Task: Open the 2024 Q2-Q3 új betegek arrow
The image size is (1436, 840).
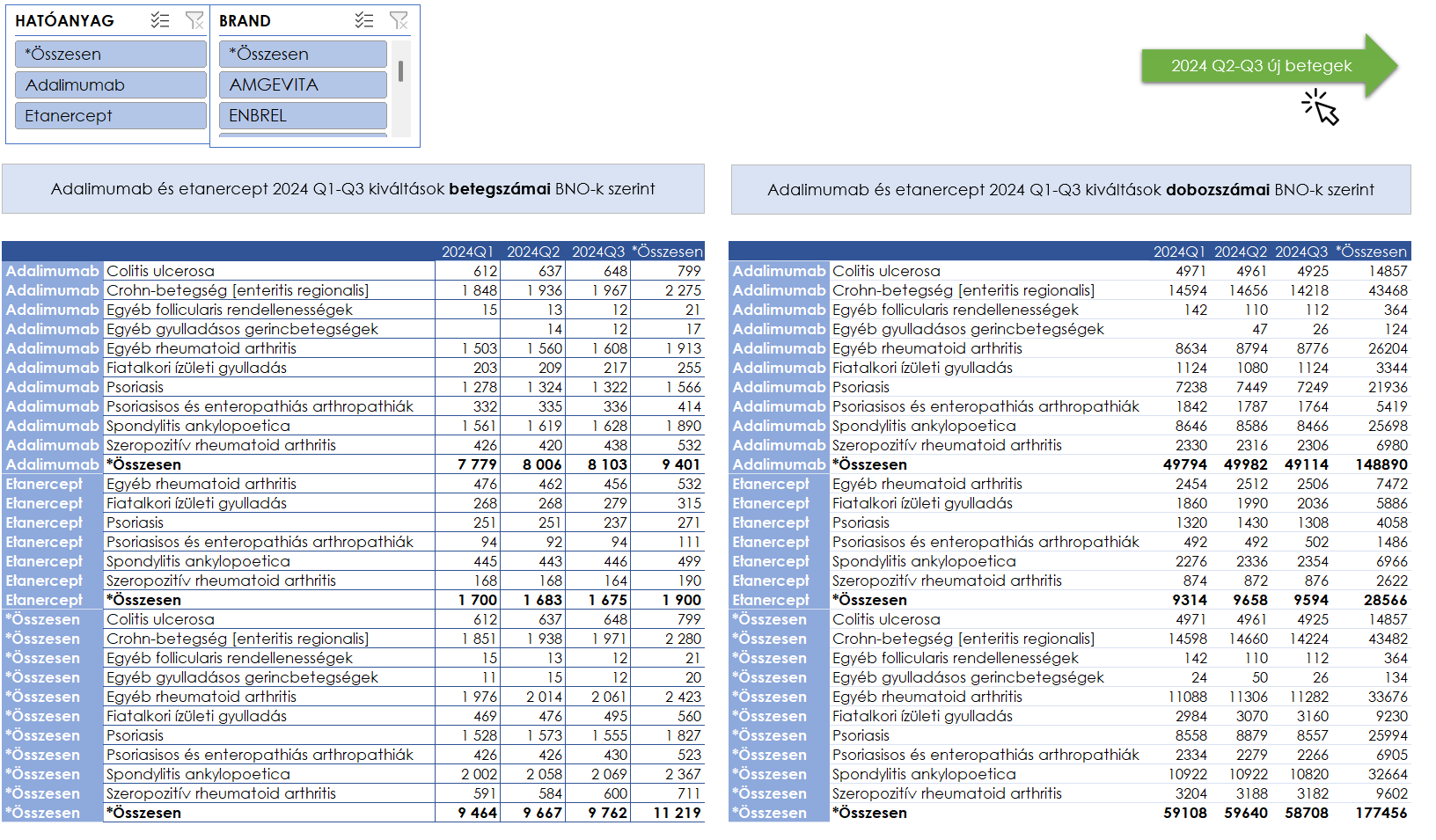Action: (1263, 66)
